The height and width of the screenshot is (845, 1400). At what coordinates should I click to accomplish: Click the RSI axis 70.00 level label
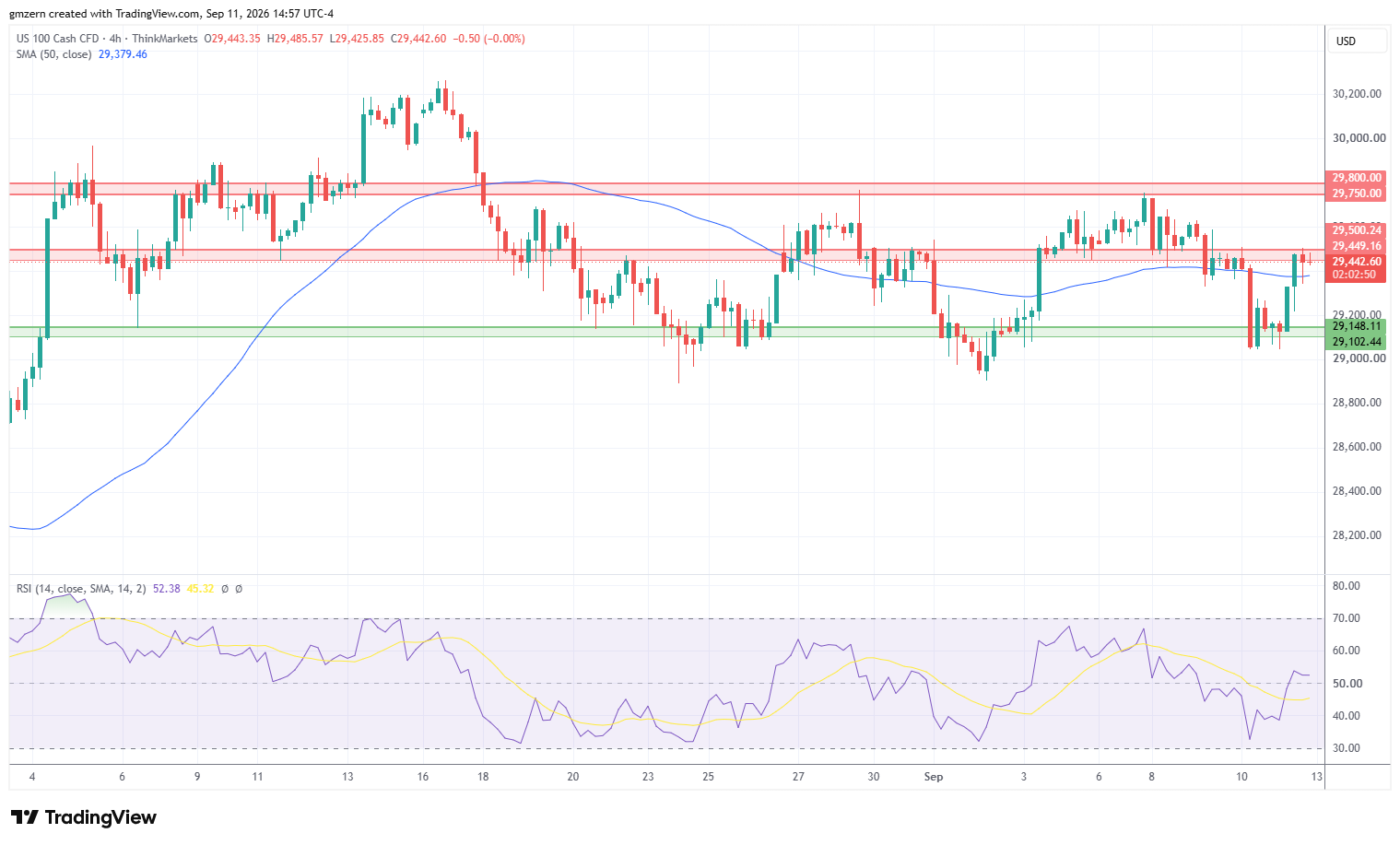[x=1346, y=618]
